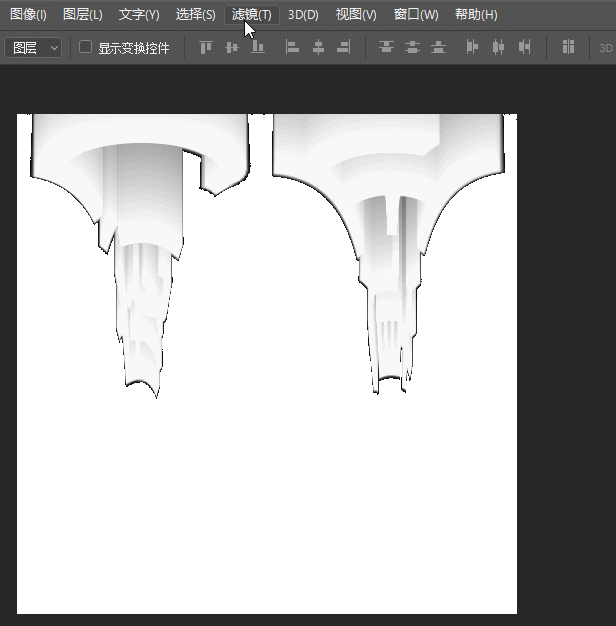Viewport: 616px width, 626px height.
Task: Click the align horizontal centers icon
Action: click(x=318, y=47)
